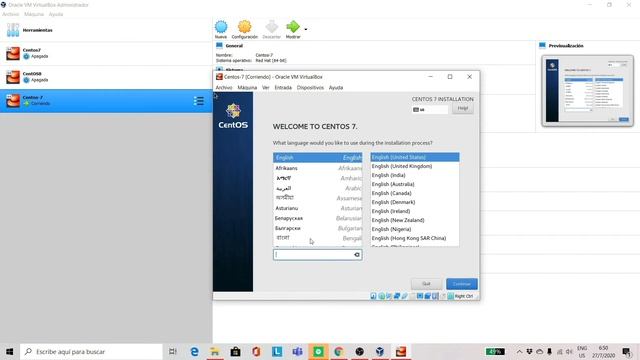The height and width of the screenshot is (360, 640).
Task: Select the Amharic language row
Action: 318,178
